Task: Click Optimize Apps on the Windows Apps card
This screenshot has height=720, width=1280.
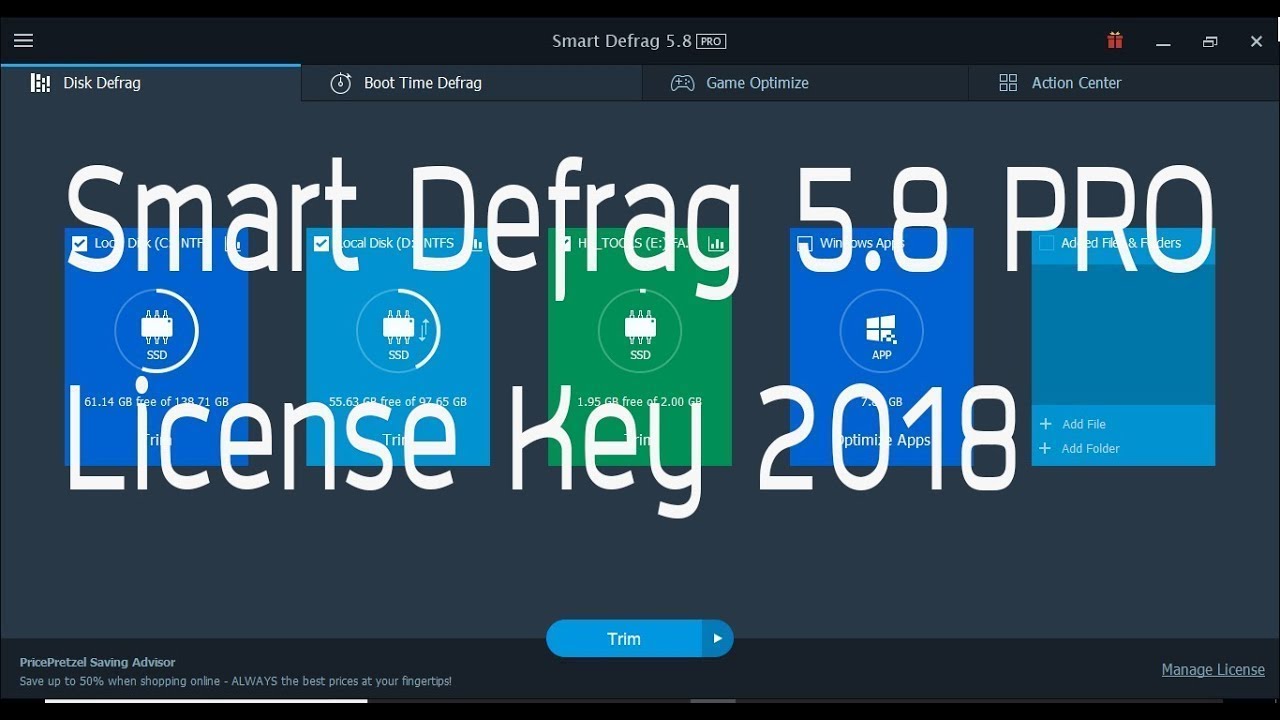Action: 882,440
